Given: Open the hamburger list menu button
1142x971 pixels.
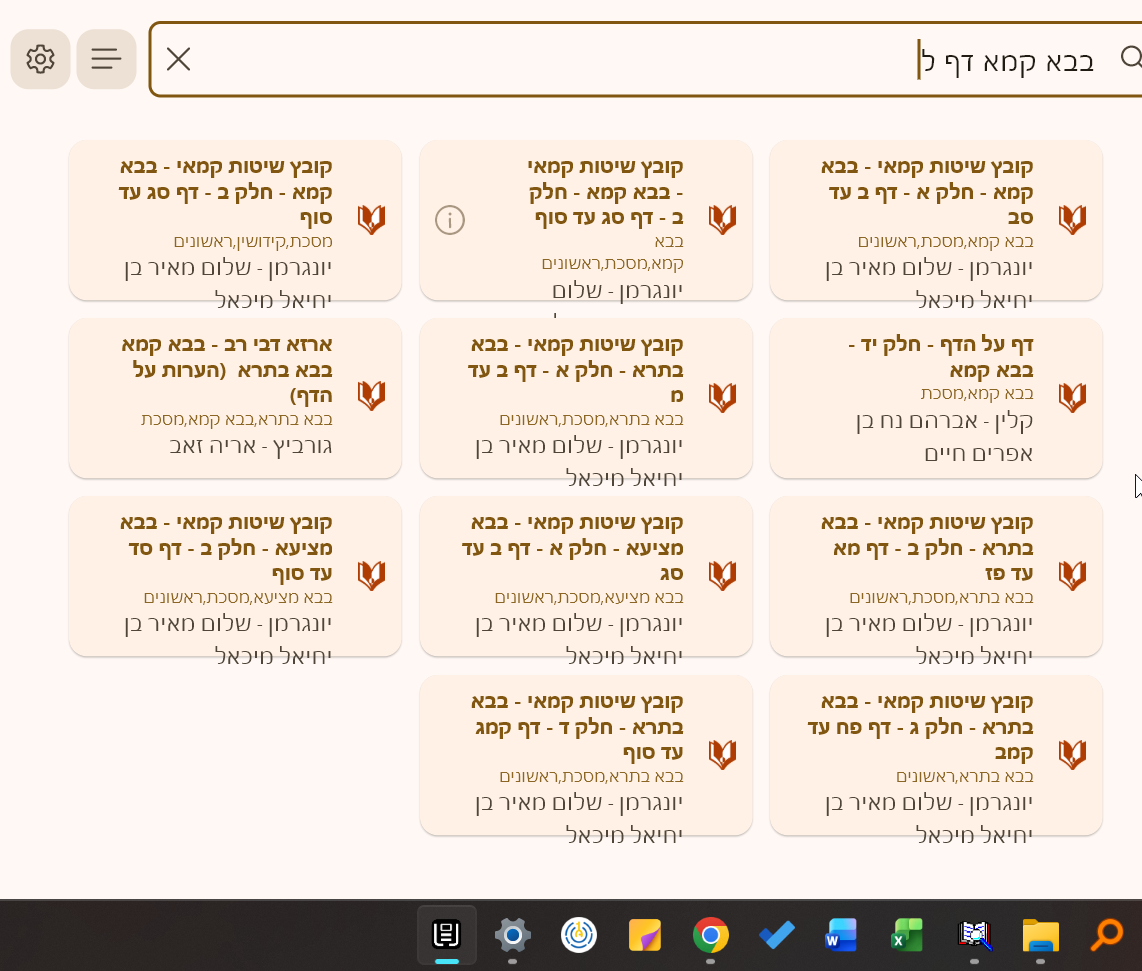Looking at the screenshot, I should (x=106, y=59).
